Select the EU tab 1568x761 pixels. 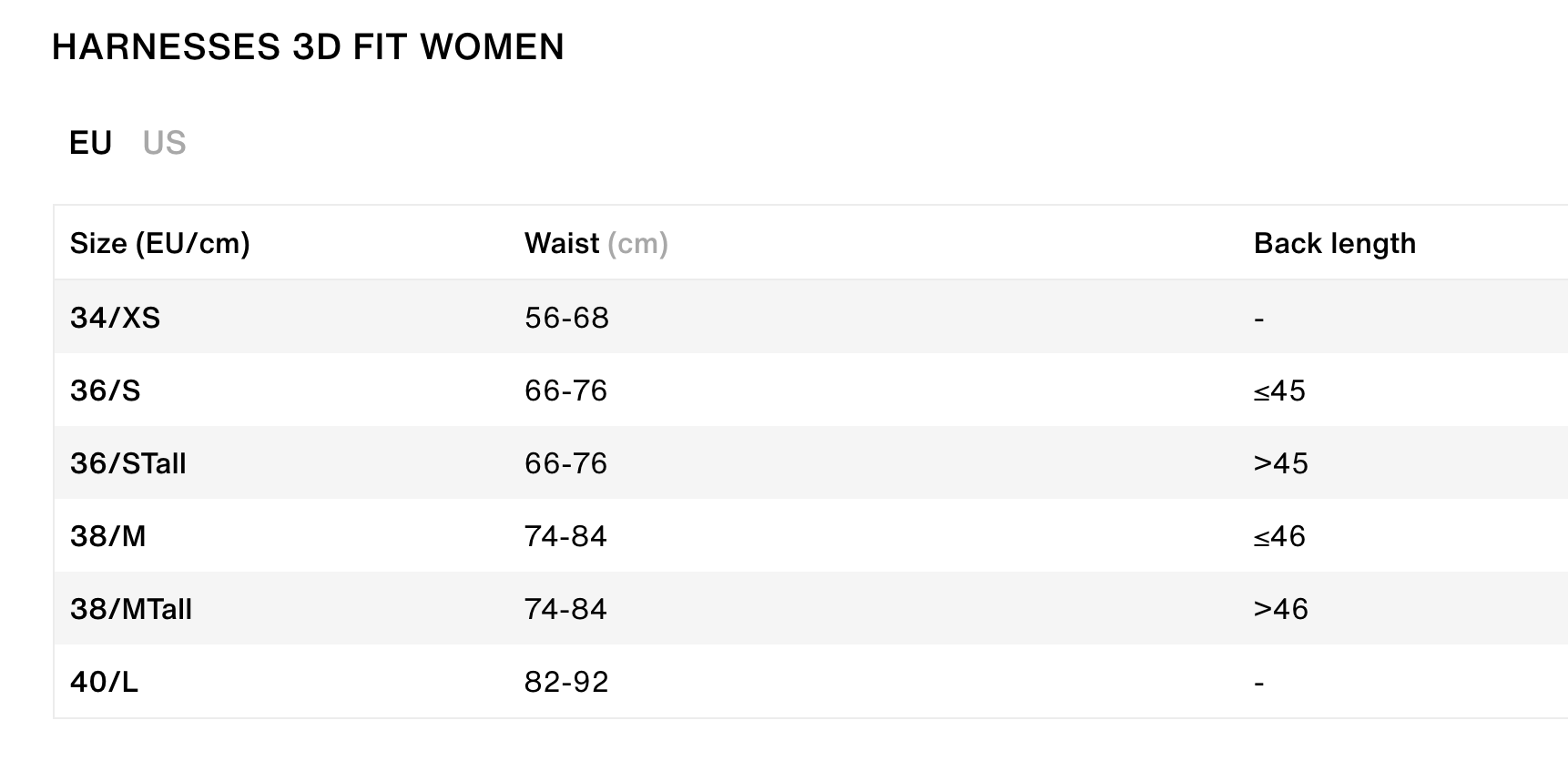[x=90, y=142]
